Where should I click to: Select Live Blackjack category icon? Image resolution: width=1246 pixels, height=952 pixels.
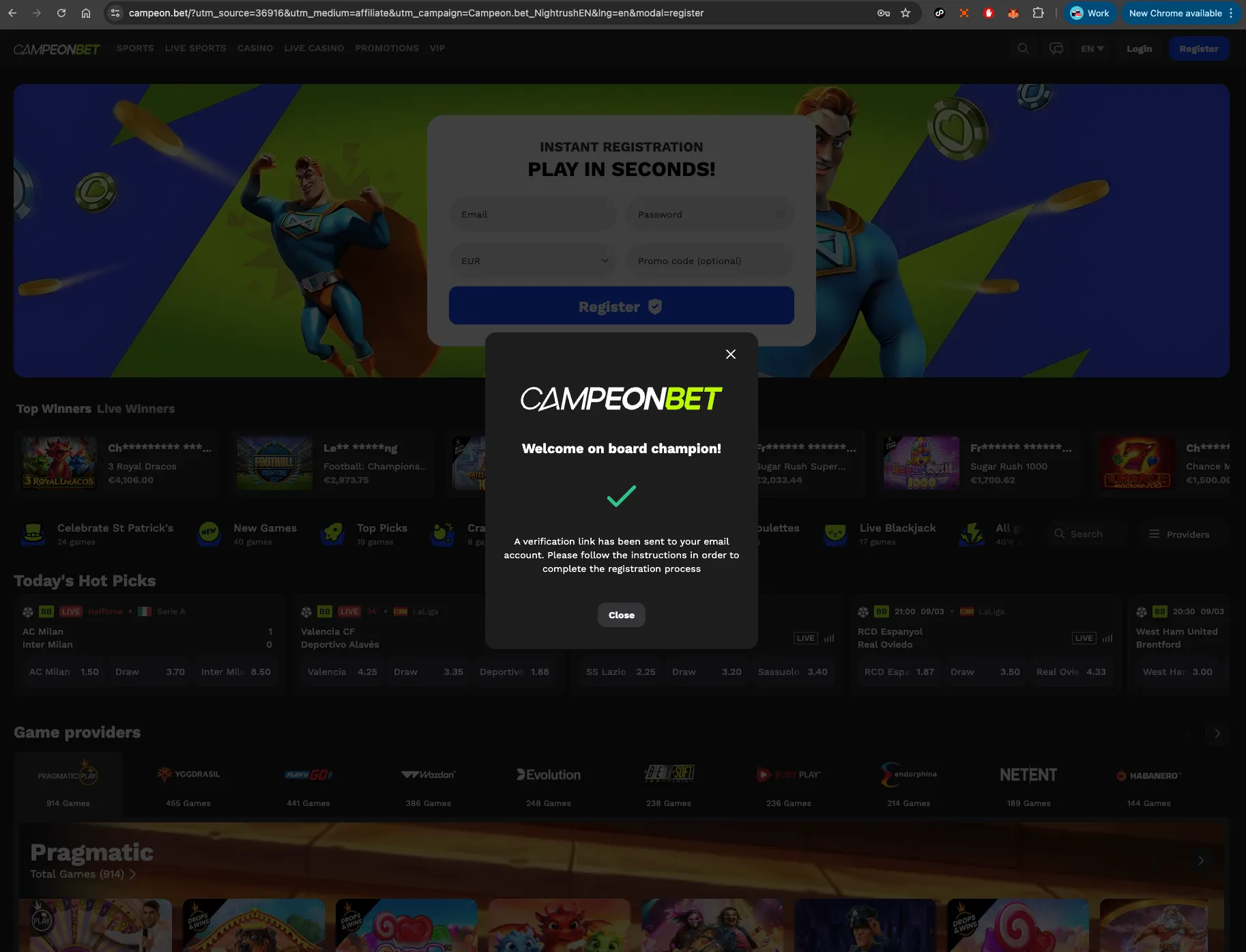[835, 534]
